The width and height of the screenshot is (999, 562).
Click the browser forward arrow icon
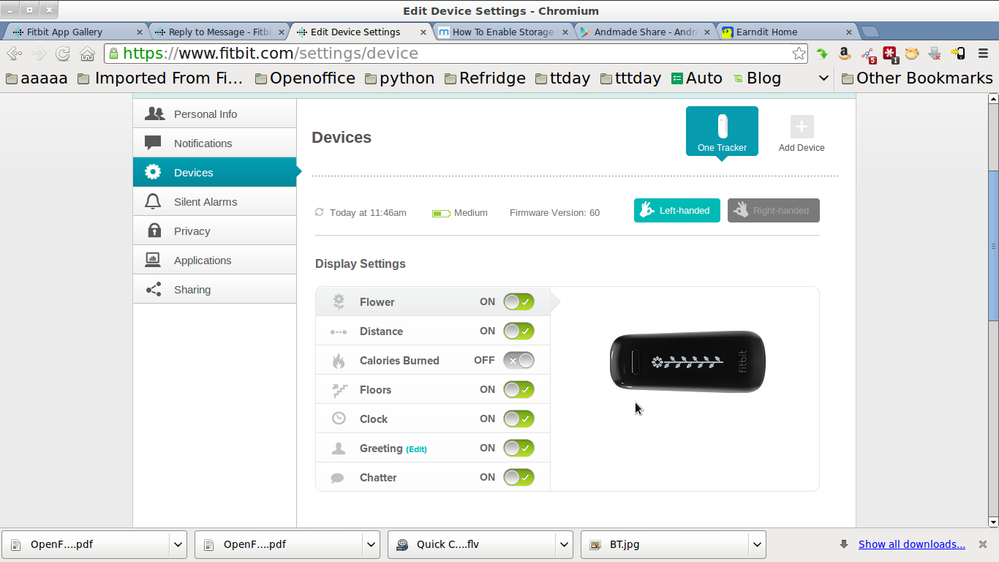pos(38,54)
